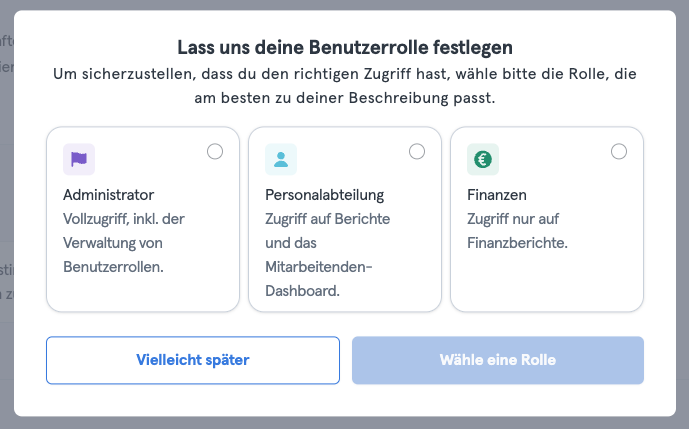
Task: Click Zugriff auf Berichte description text
Action: pyautogui.click(x=327, y=219)
